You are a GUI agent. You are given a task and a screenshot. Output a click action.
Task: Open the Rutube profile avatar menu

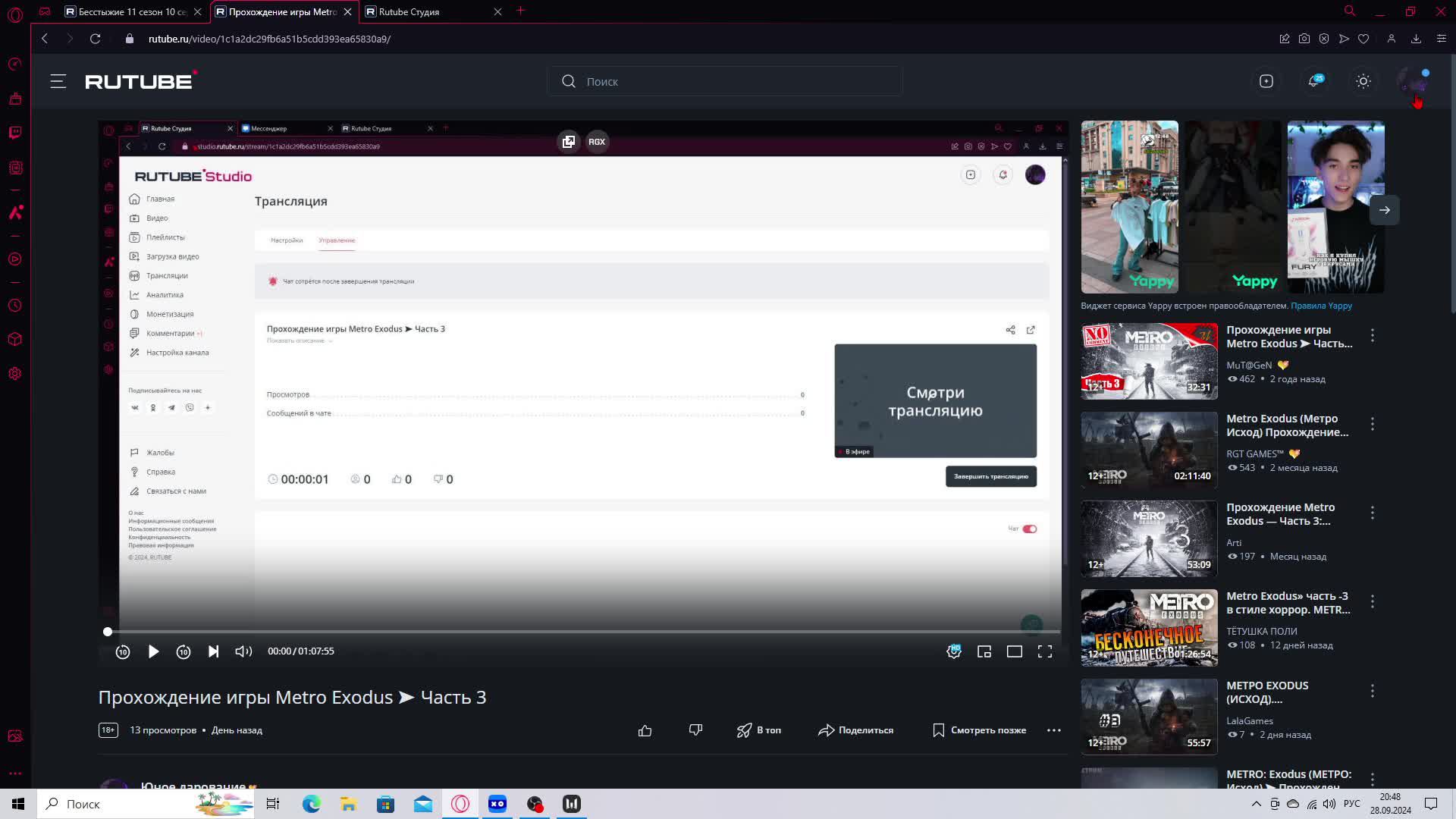[1412, 81]
